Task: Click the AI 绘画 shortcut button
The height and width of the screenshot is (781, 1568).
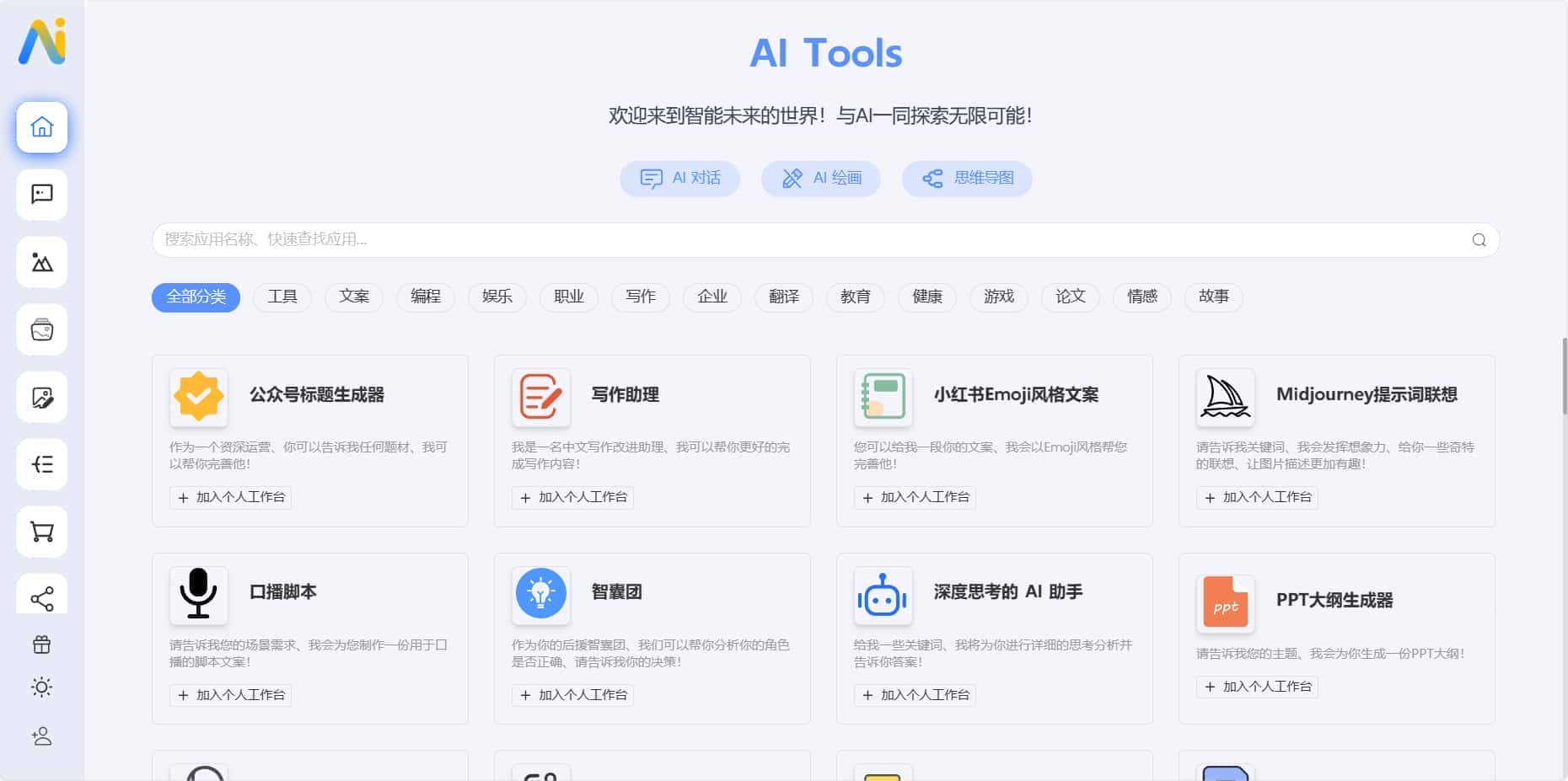Action: point(820,179)
